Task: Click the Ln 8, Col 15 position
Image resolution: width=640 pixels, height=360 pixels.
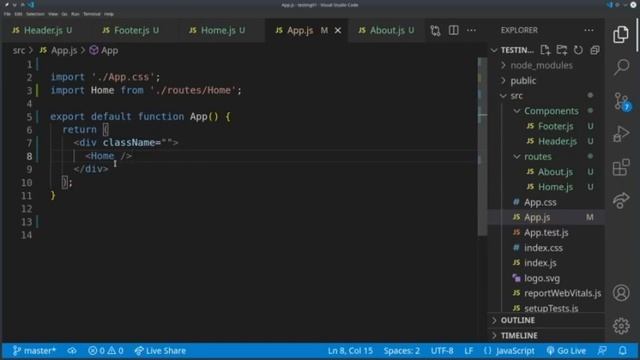Action: [350, 351]
